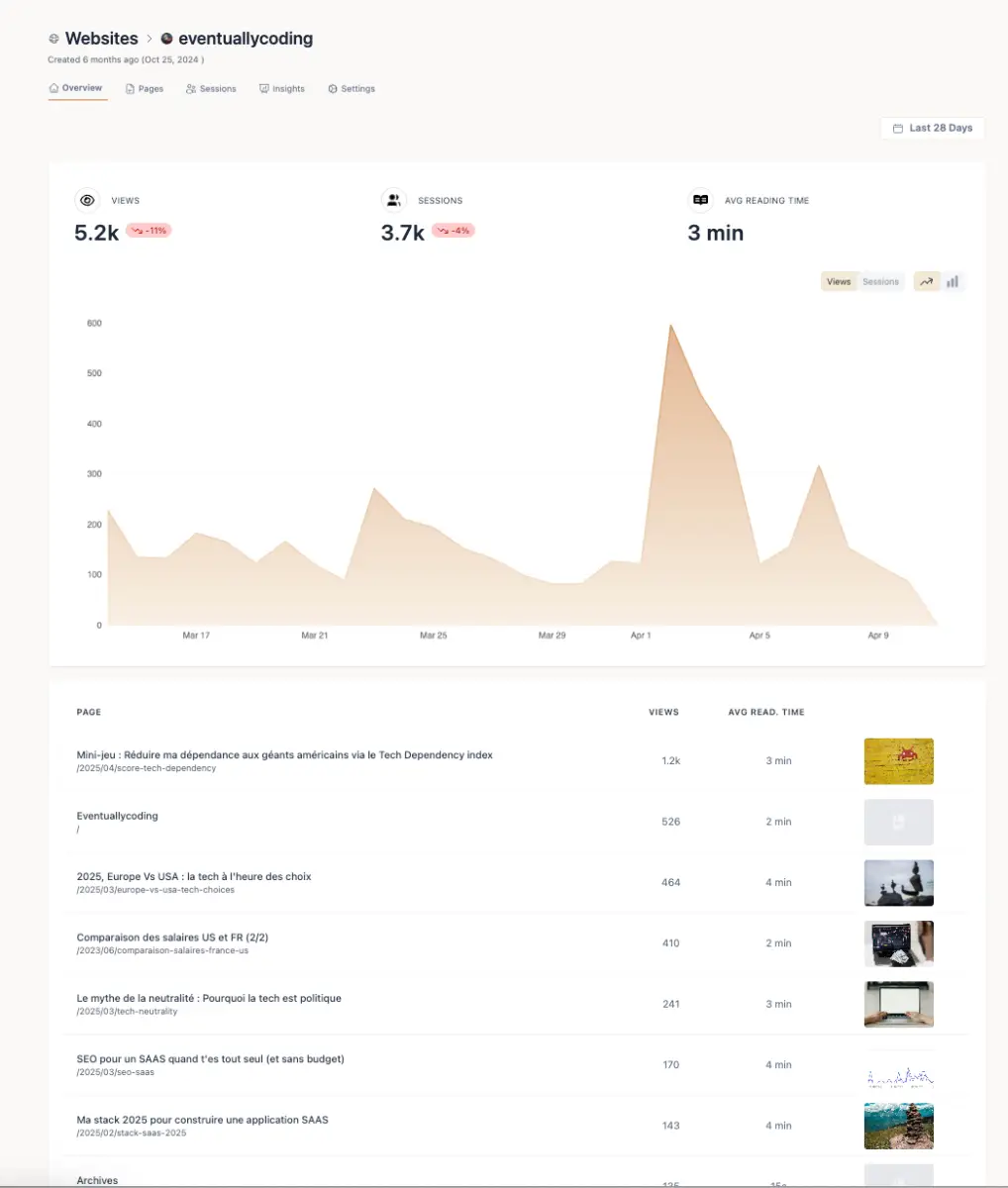The width and height of the screenshot is (1008, 1188).
Task: Click the eventuallycoding site favicon
Action: click(x=166, y=39)
